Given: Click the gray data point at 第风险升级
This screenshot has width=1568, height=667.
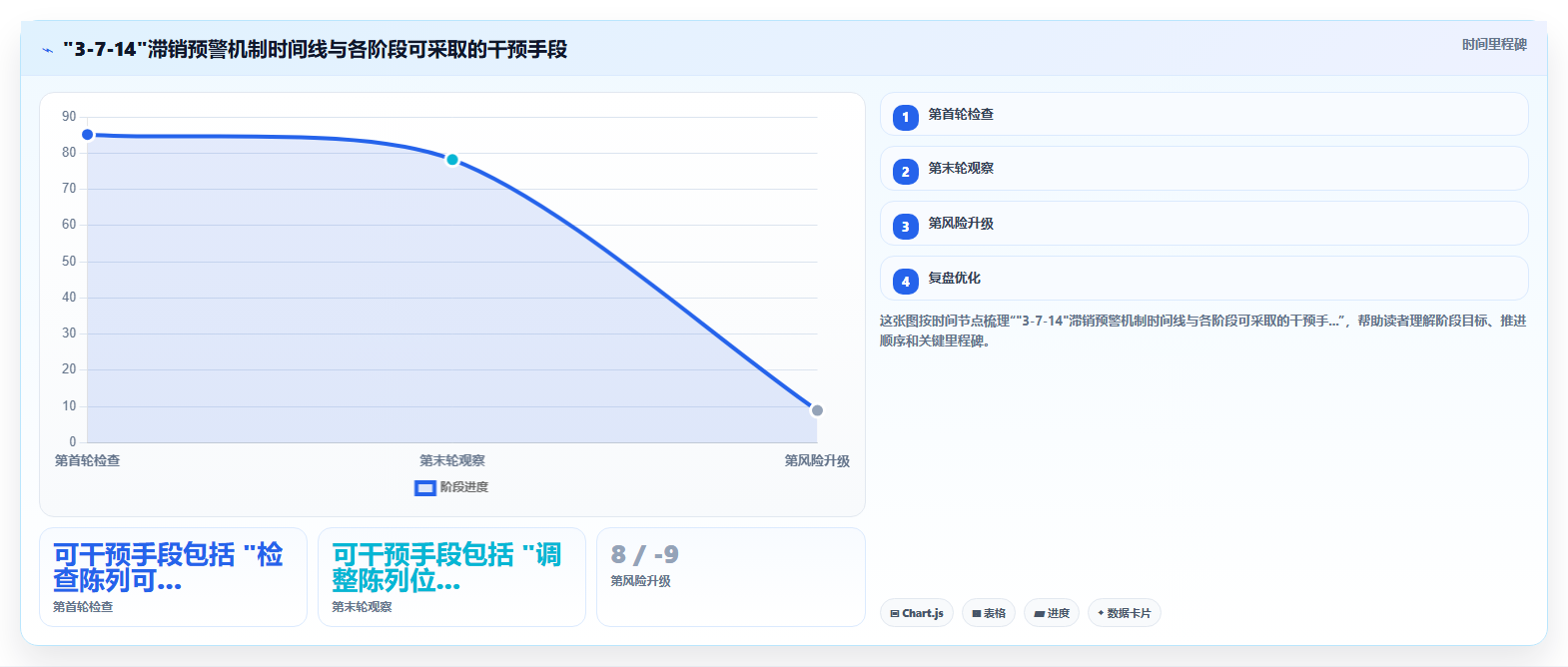Looking at the screenshot, I should (x=817, y=410).
